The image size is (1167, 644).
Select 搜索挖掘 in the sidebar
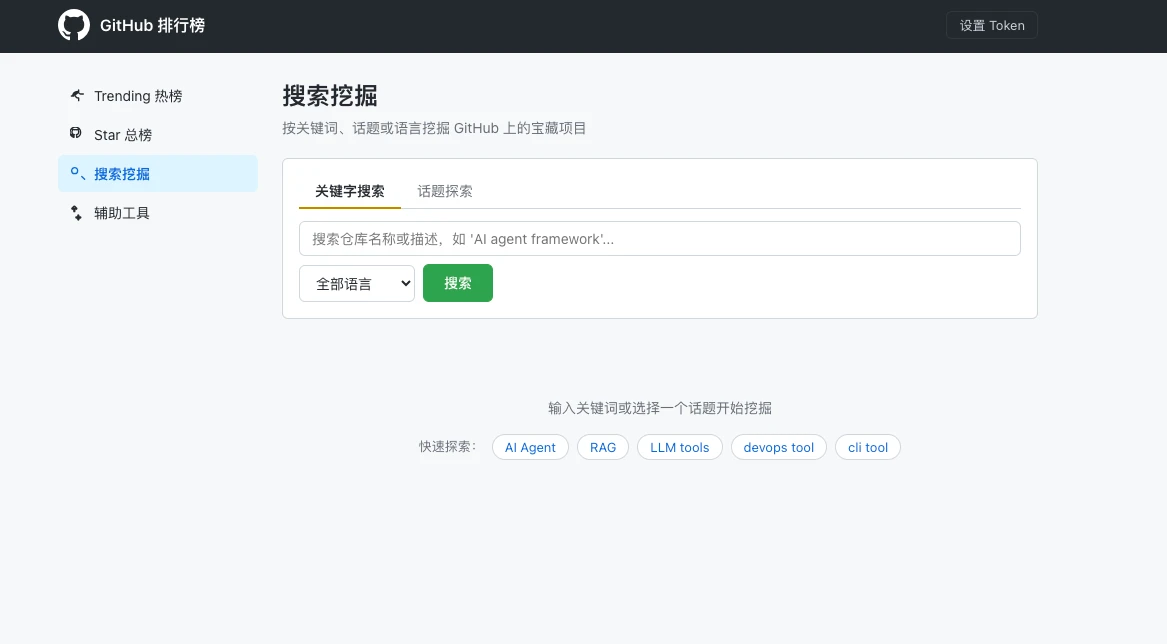pos(158,173)
